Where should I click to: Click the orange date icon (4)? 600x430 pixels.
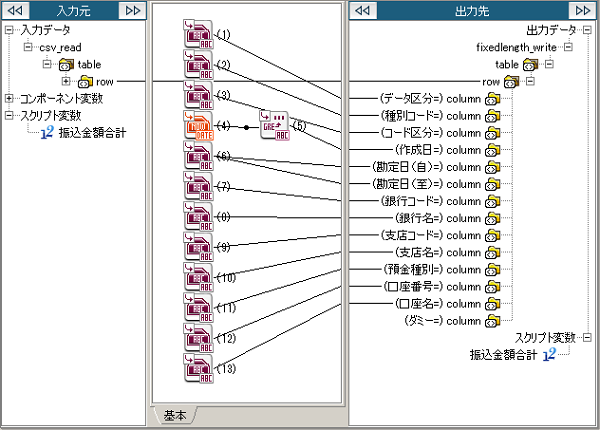(x=199, y=126)
